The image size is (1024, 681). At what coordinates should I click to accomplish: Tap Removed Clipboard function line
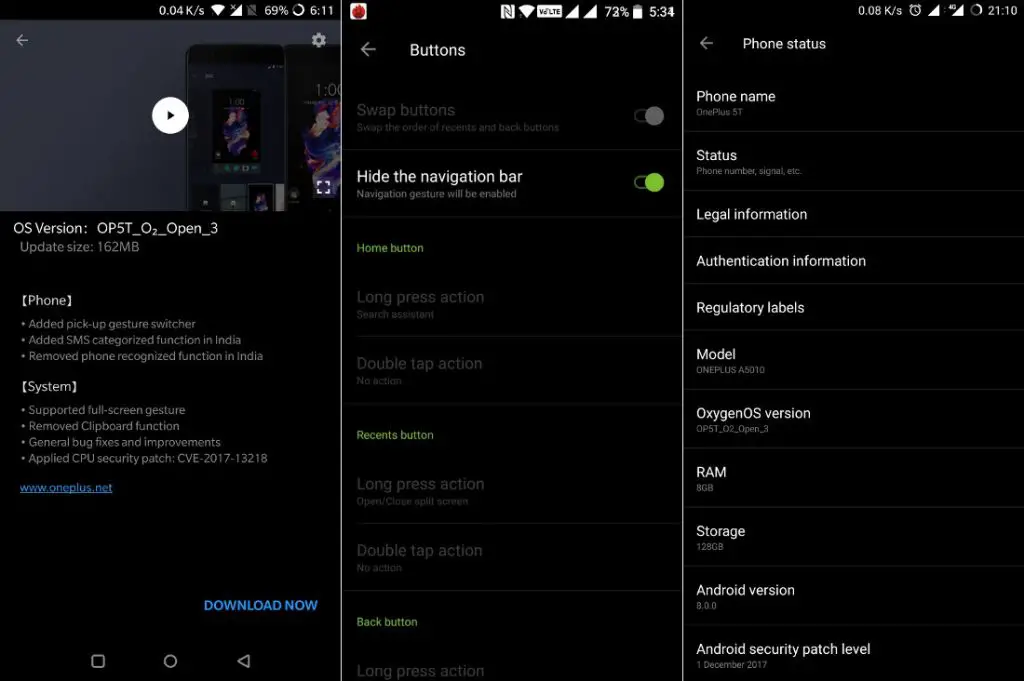[x=100, y=426]
